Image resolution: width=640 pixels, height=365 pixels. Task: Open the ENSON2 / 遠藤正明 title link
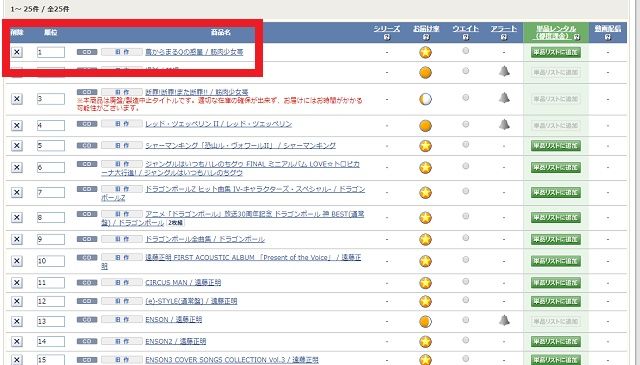(176, 341)
